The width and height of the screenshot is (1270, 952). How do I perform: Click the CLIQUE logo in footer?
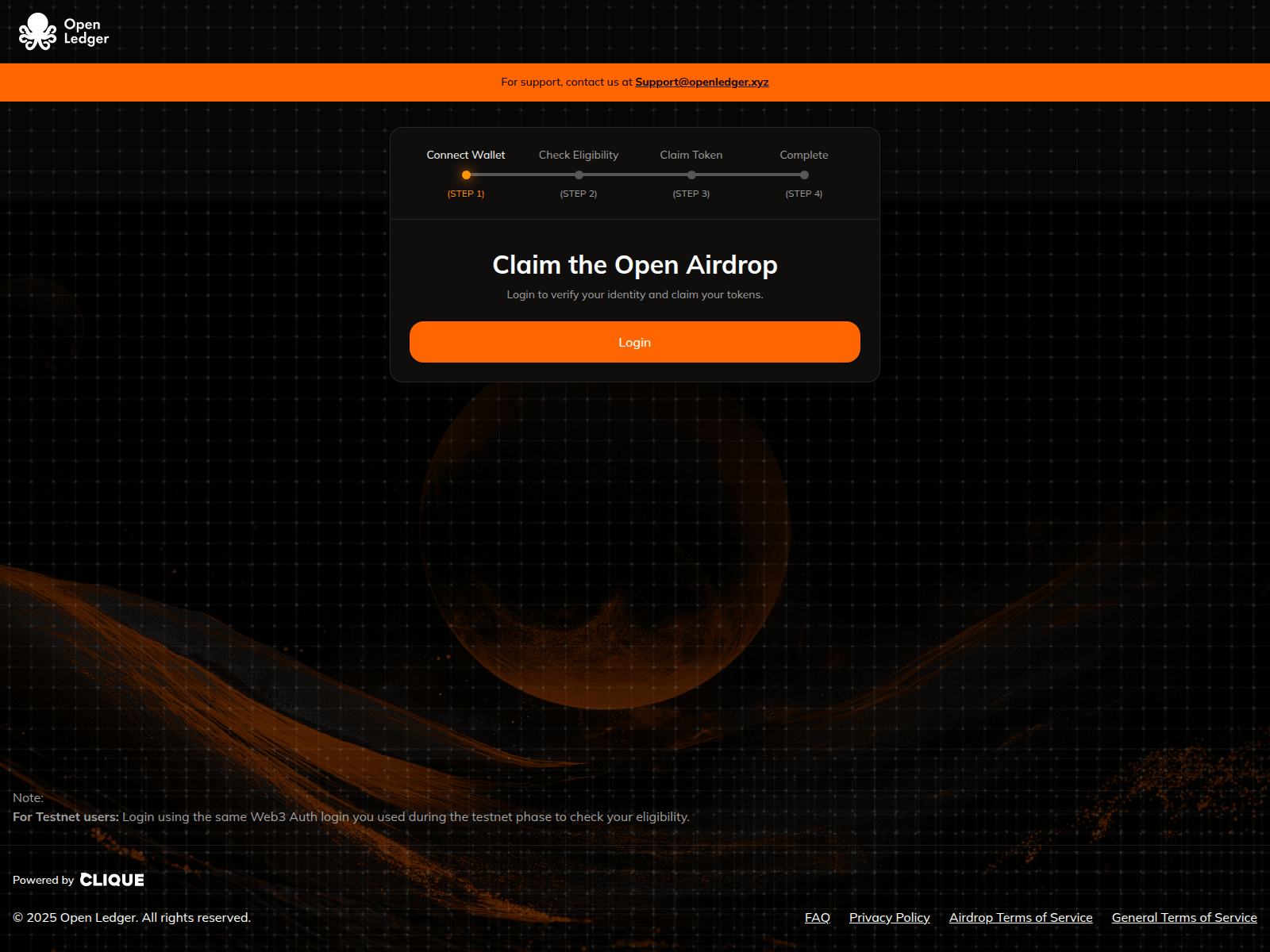click(x=112, y=880)
